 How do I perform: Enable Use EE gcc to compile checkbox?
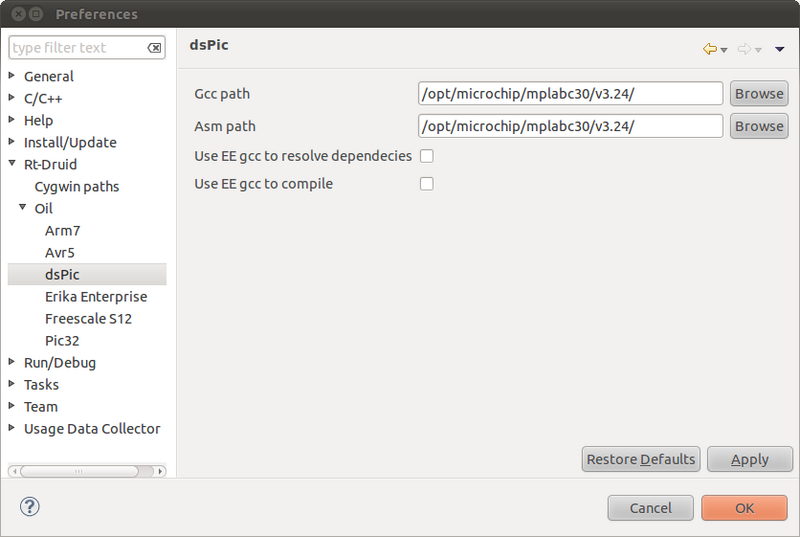click(427, 184)
